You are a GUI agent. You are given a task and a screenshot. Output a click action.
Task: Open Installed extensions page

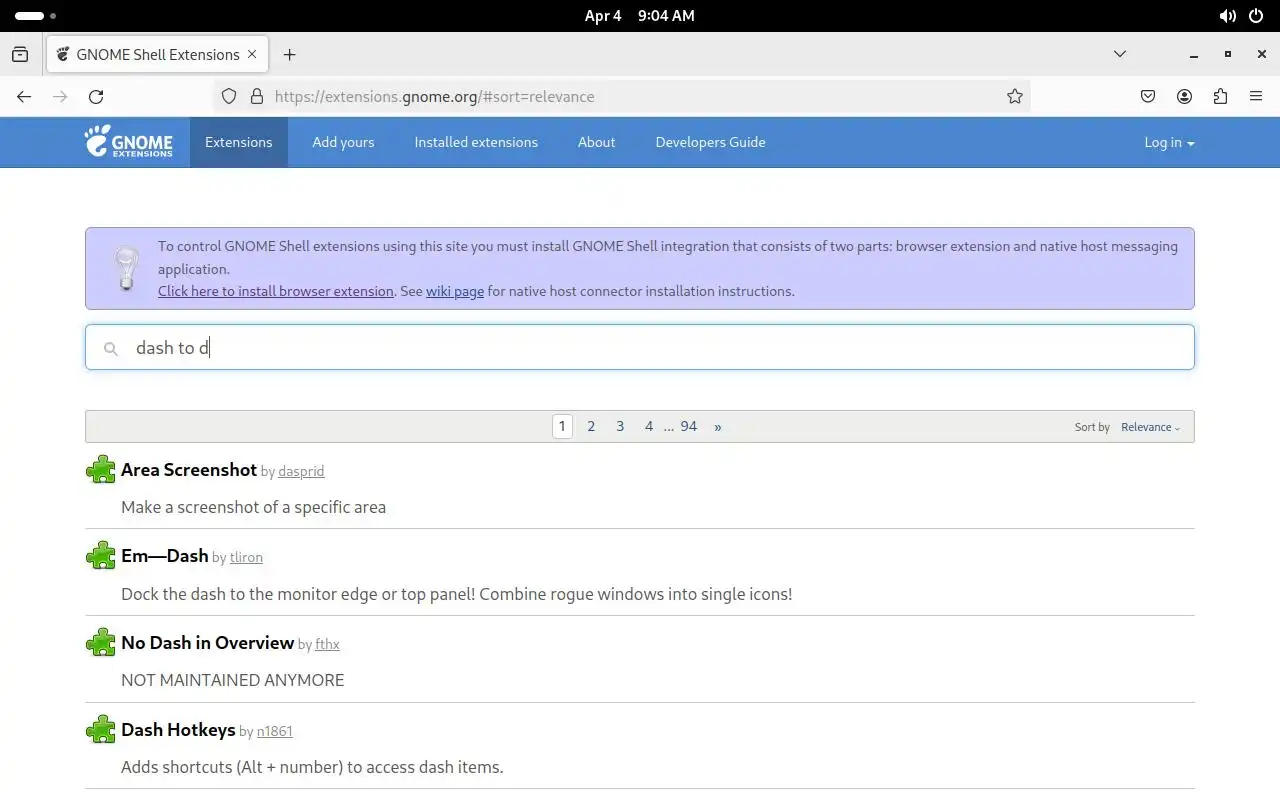click(x=476, y=142)
